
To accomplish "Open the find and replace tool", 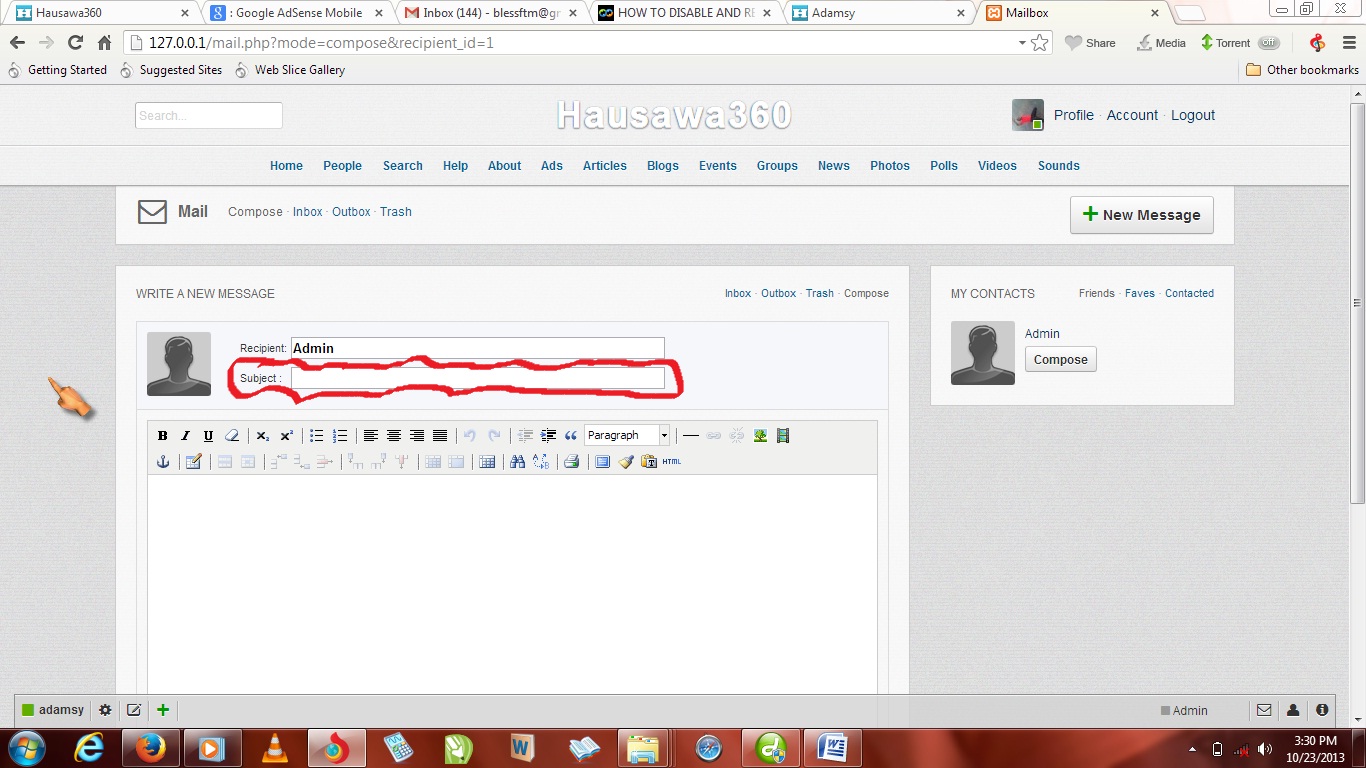I will tap(541, 462).
